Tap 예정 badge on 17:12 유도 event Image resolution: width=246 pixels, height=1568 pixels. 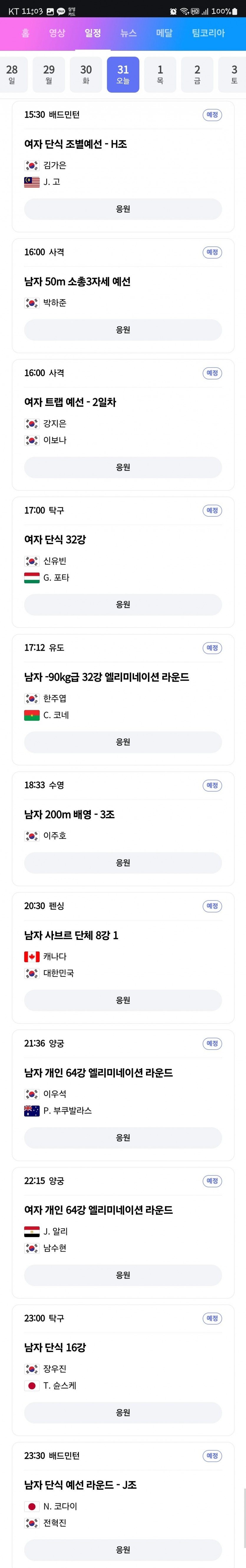[x=212, y=648]
